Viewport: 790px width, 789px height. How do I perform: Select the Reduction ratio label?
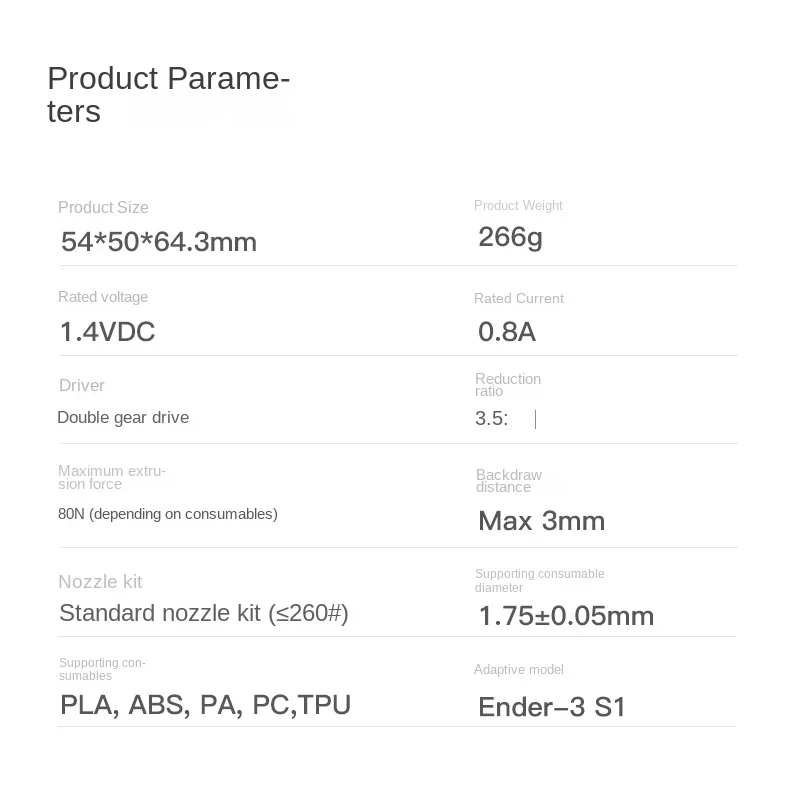[x=508, y=384]
